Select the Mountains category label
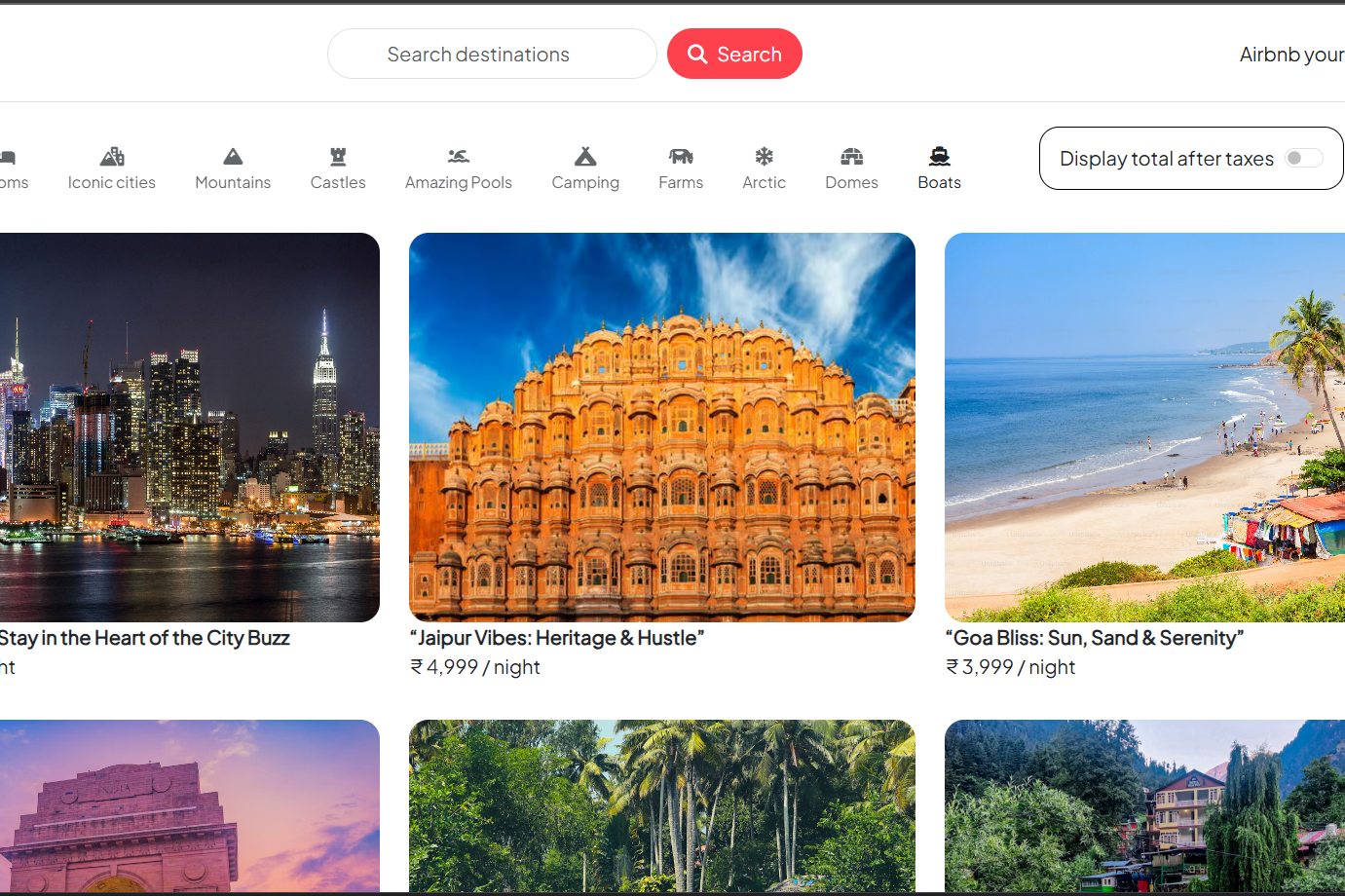Viewport: 1345px width, 896px height. pos(233,182)
